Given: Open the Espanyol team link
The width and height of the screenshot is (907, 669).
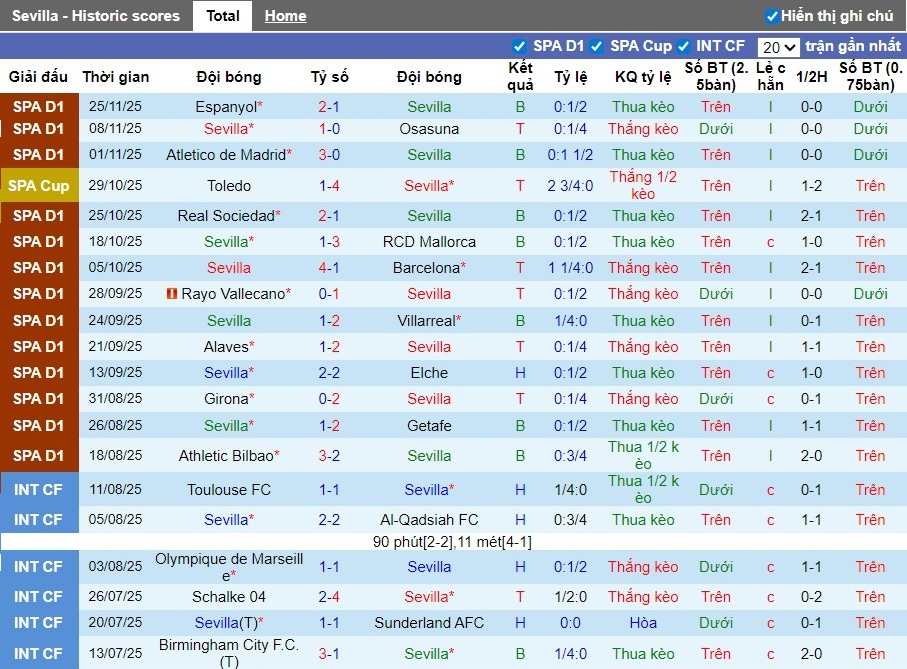Looking at the screenshot, I should (225, 107).
